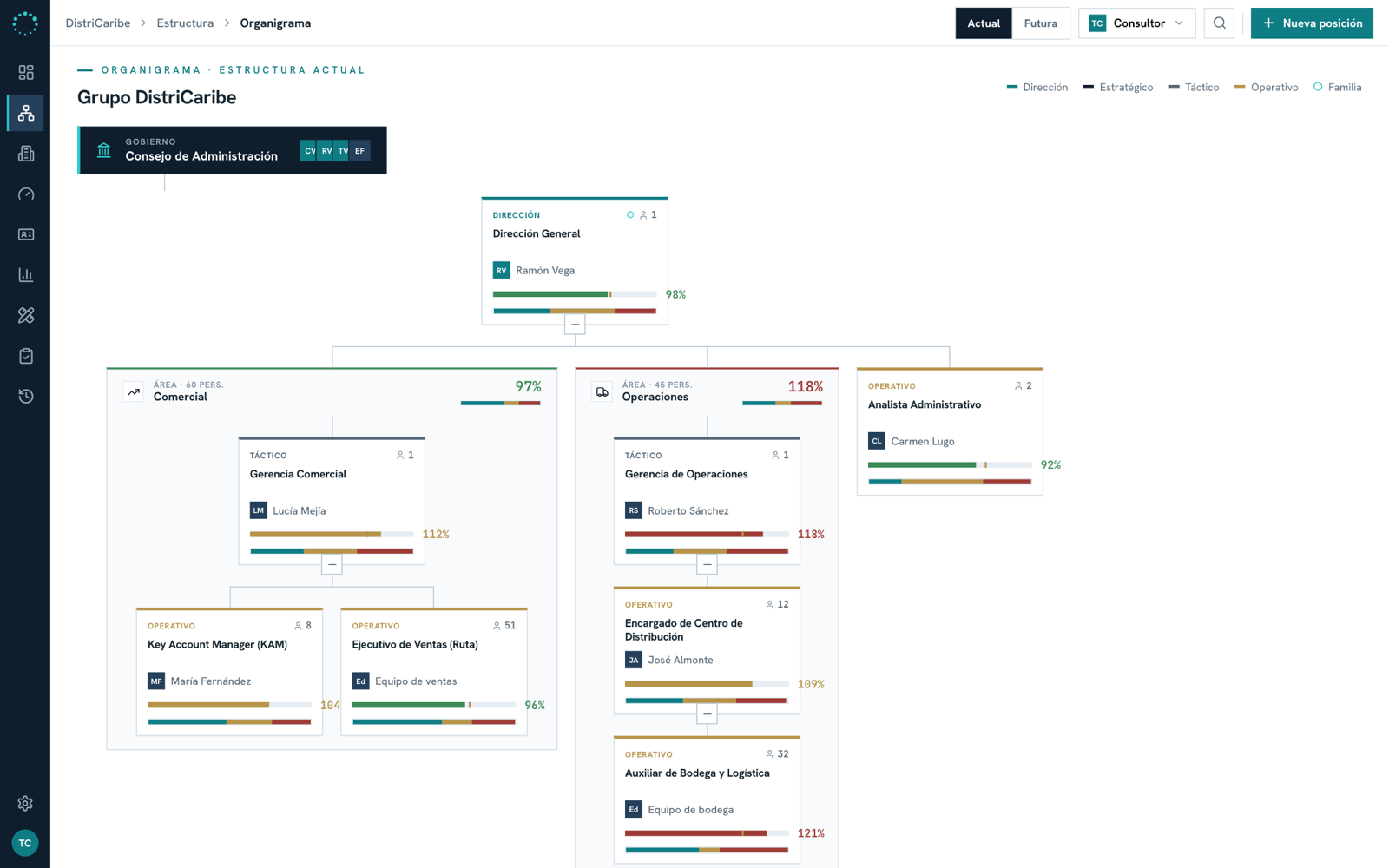This screenshot has width=1389, height=868.
Task: Click the Operaciones area truck icon
Action: [602, 392]
